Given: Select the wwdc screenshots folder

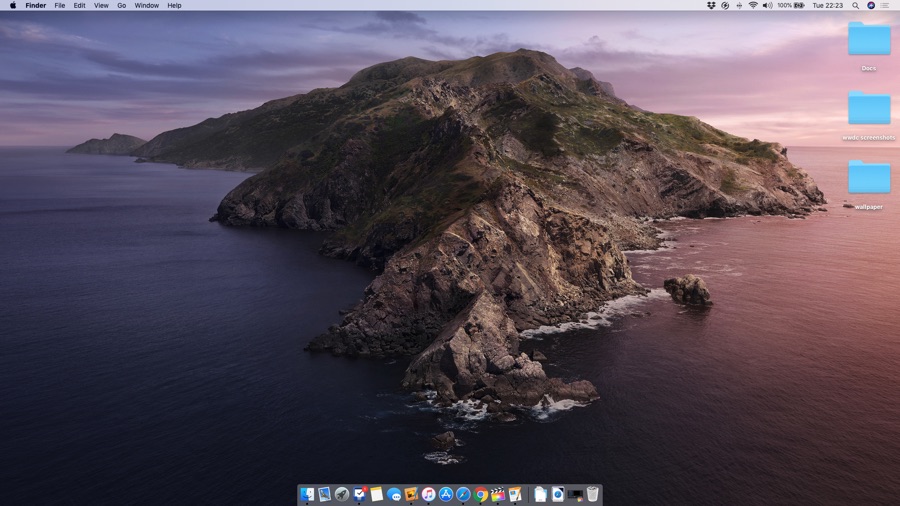Looking at the screenshot, I should (x=869, y=108).
